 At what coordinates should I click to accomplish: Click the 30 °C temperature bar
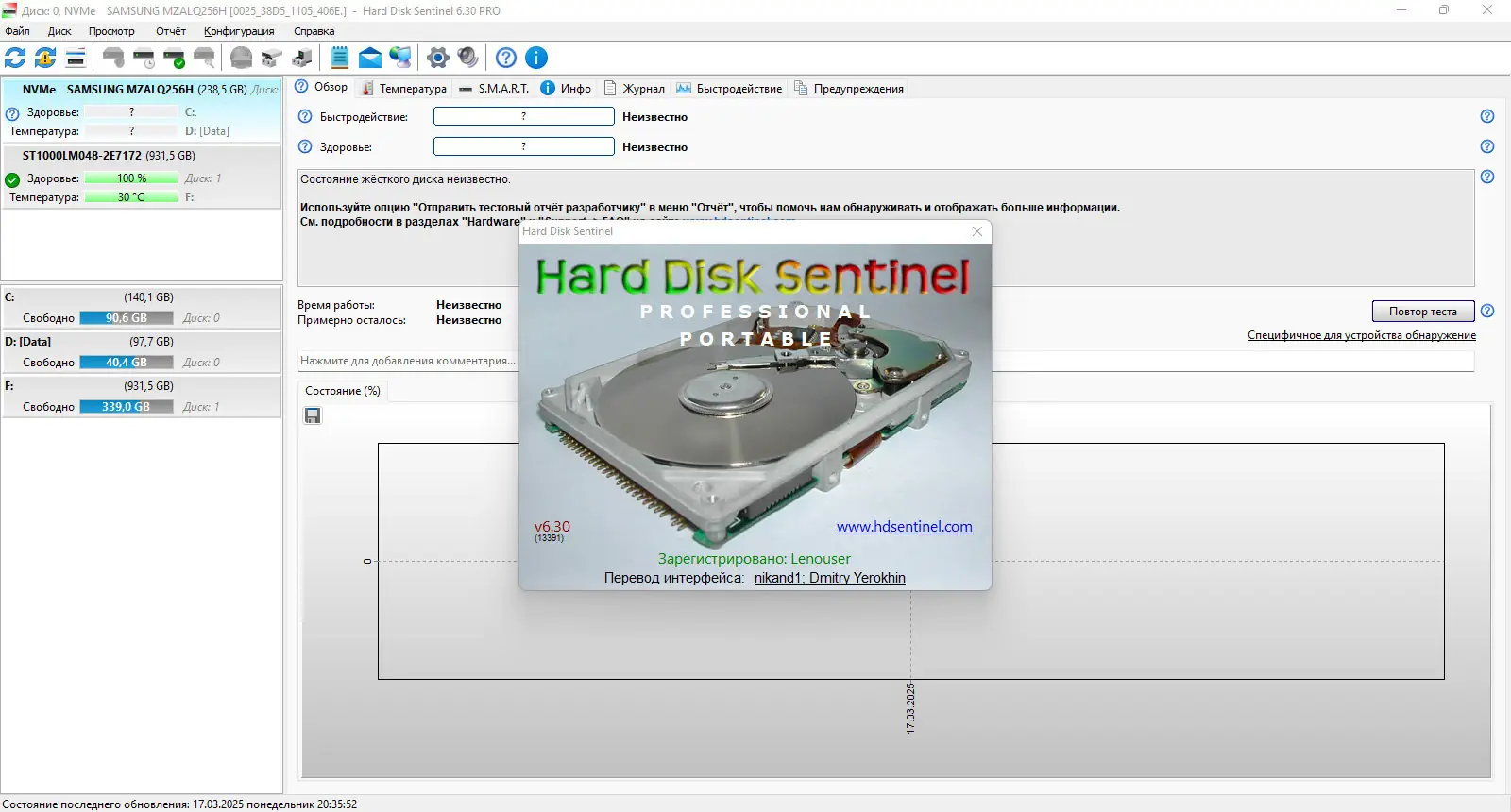pyautogui.click(x=131, y=197)
